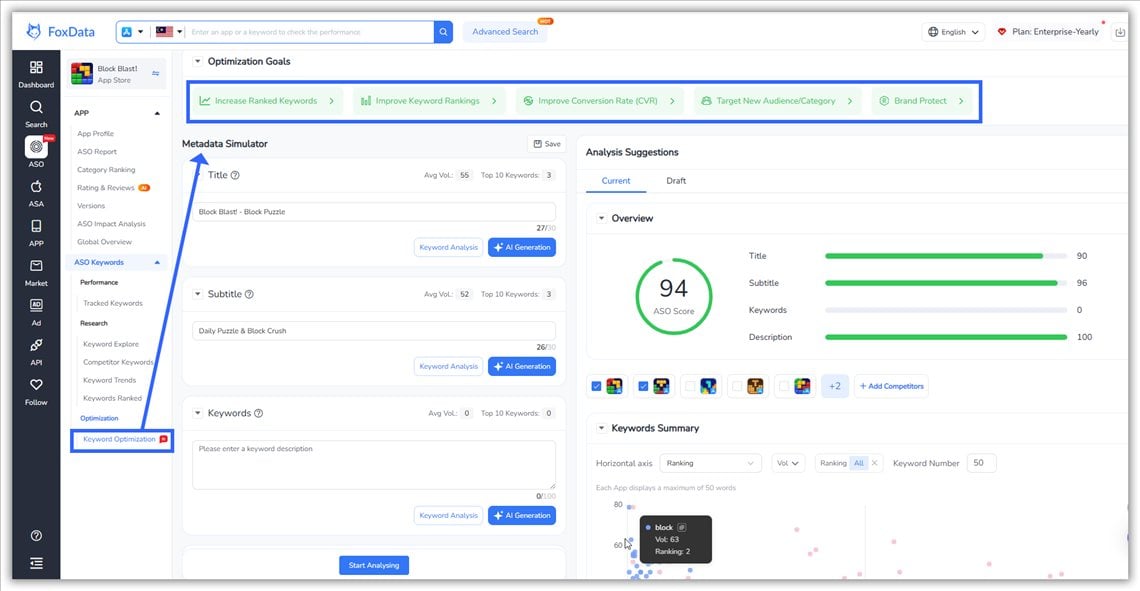Viewport: 1140px width, 591px height.
Task: Click the Subtitle help icon
Action: 249,294
